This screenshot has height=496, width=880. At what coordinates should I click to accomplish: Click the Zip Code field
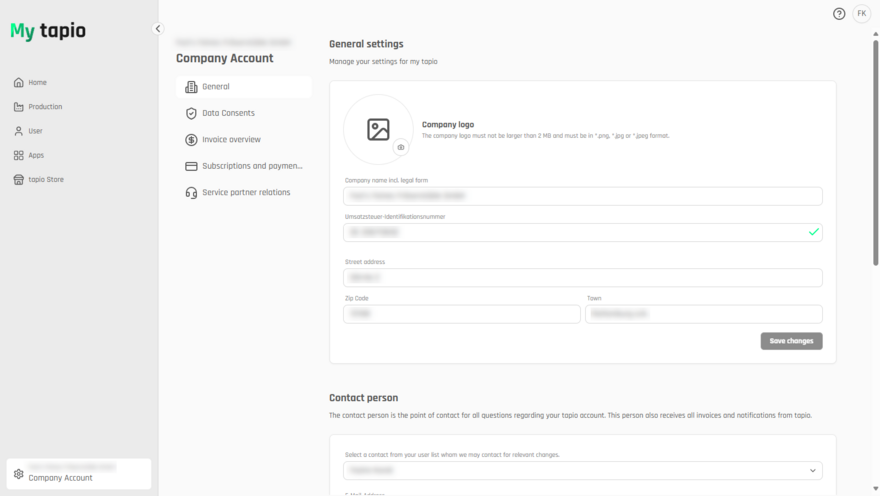[x=462, y=314]
